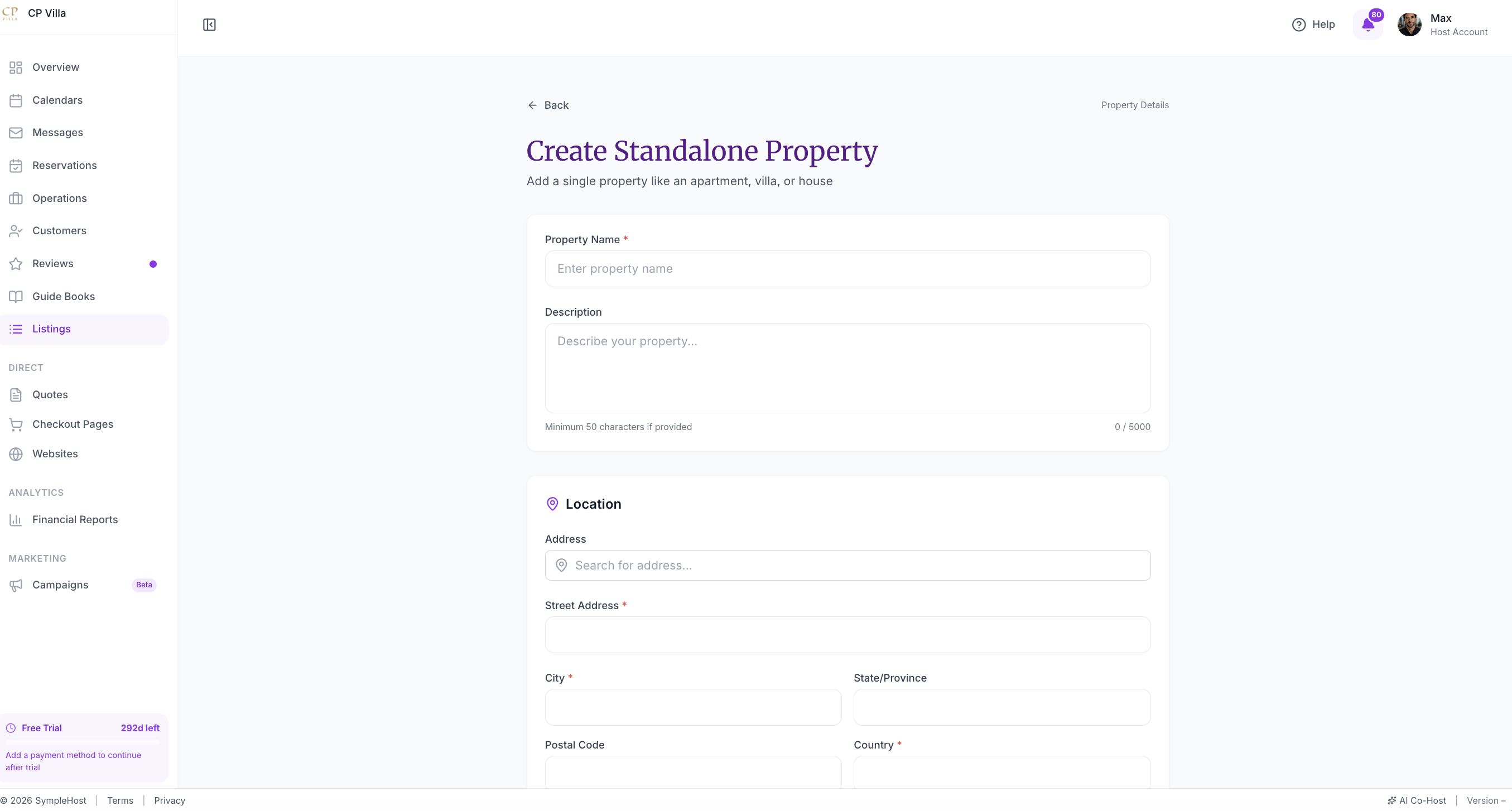The image size is (1512, 811).
Task: Focus the Postal Code input field
Action: click(x=693, y=773)
